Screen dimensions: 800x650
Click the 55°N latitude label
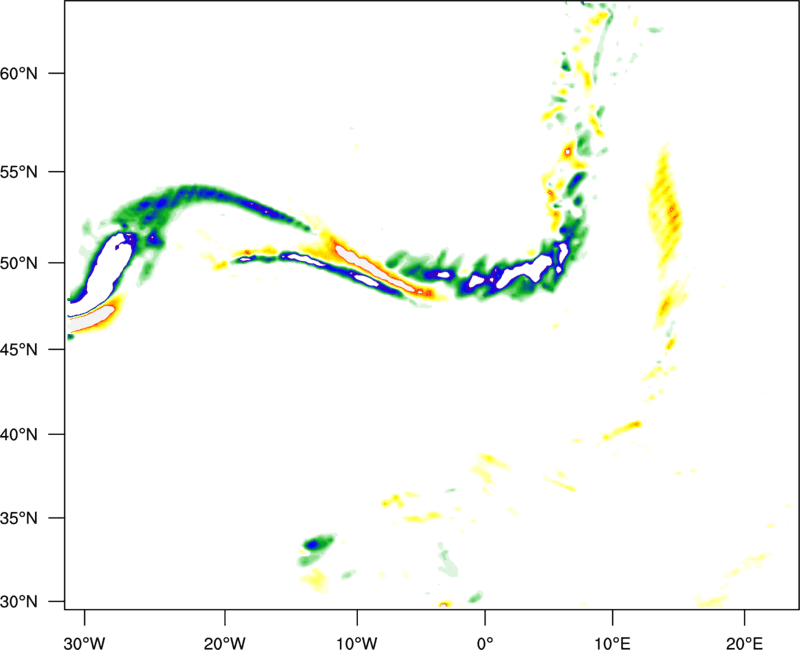[19, 172]
